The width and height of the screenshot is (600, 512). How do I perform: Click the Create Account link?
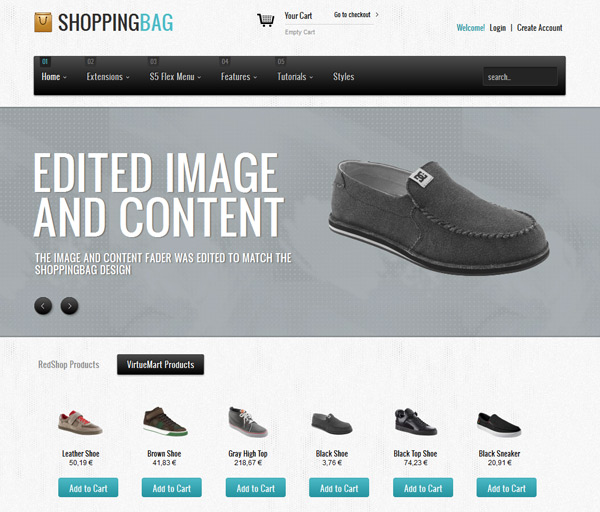tap(540, 28)
